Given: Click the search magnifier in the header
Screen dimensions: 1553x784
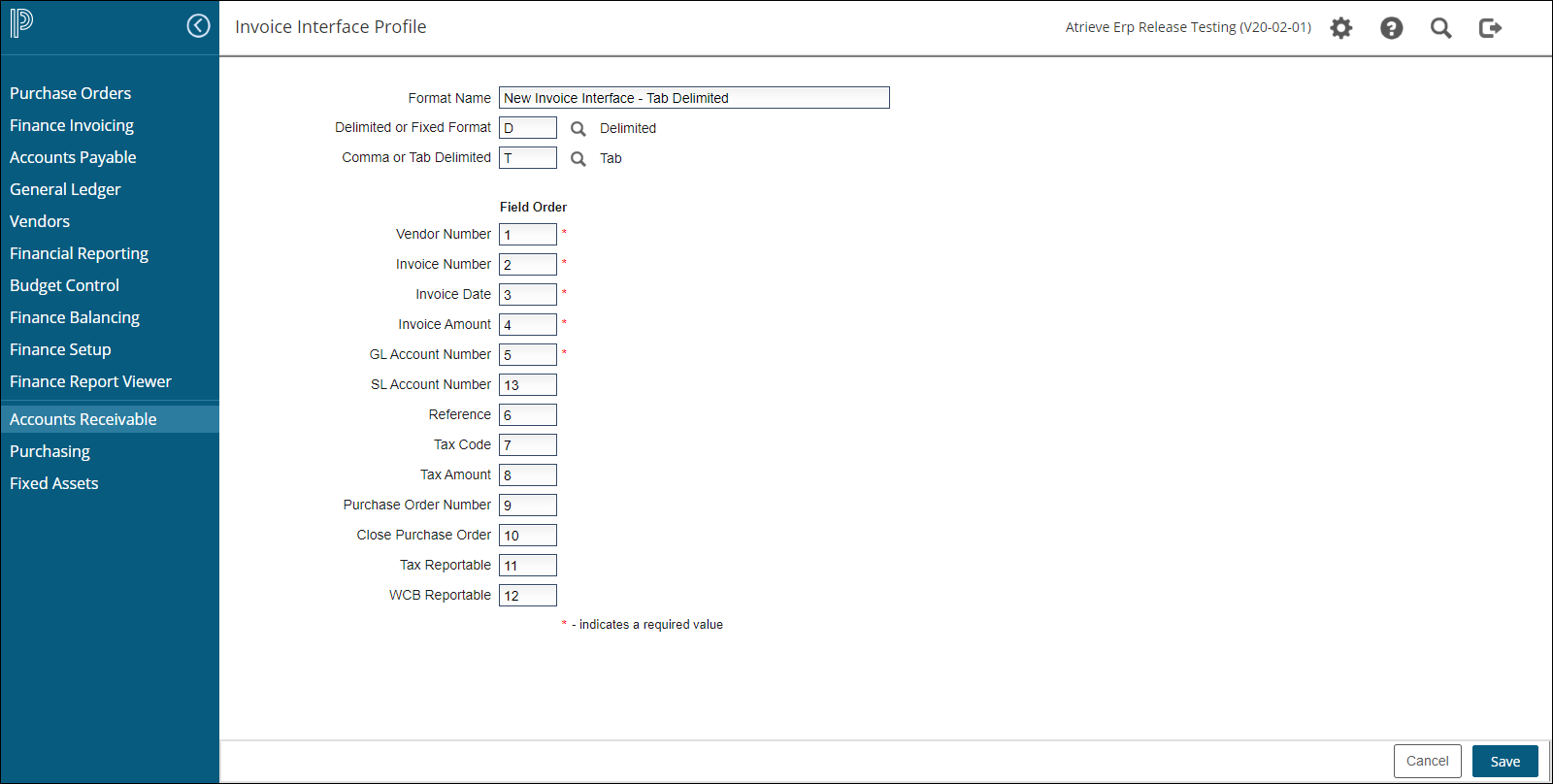Looking at the screenshot, I should (1440, 28).
